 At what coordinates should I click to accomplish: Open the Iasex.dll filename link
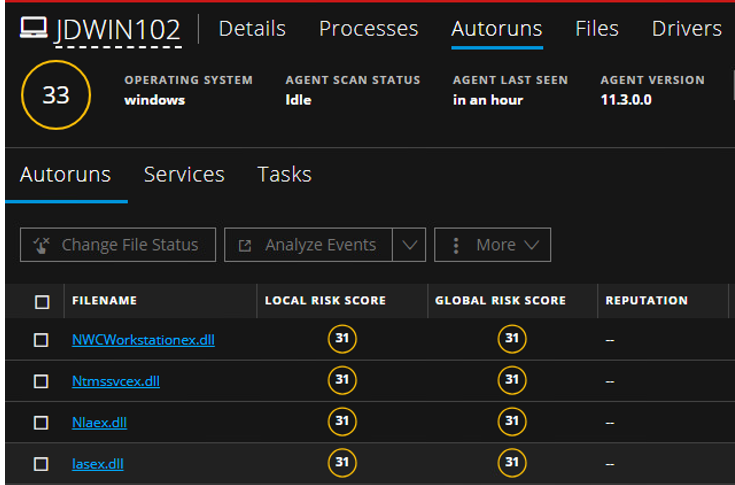98,464
